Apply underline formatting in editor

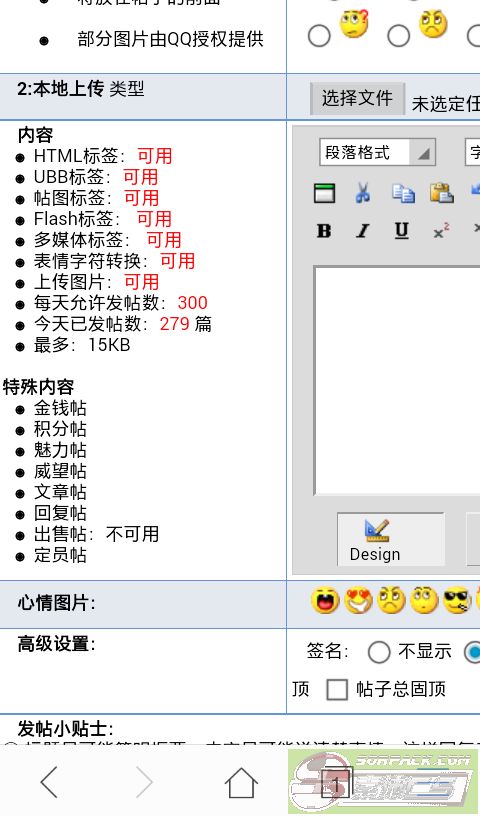tap(401, 231)
